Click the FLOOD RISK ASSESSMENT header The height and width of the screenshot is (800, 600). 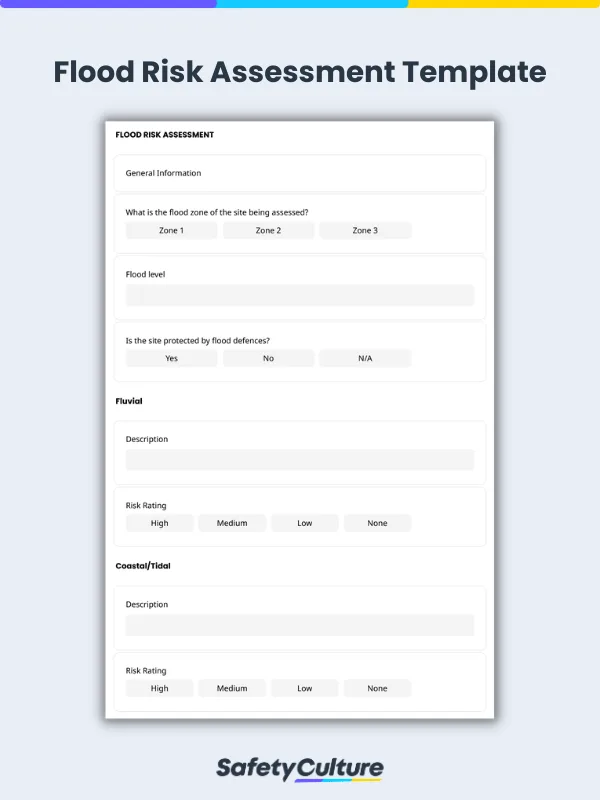(165, 135)
